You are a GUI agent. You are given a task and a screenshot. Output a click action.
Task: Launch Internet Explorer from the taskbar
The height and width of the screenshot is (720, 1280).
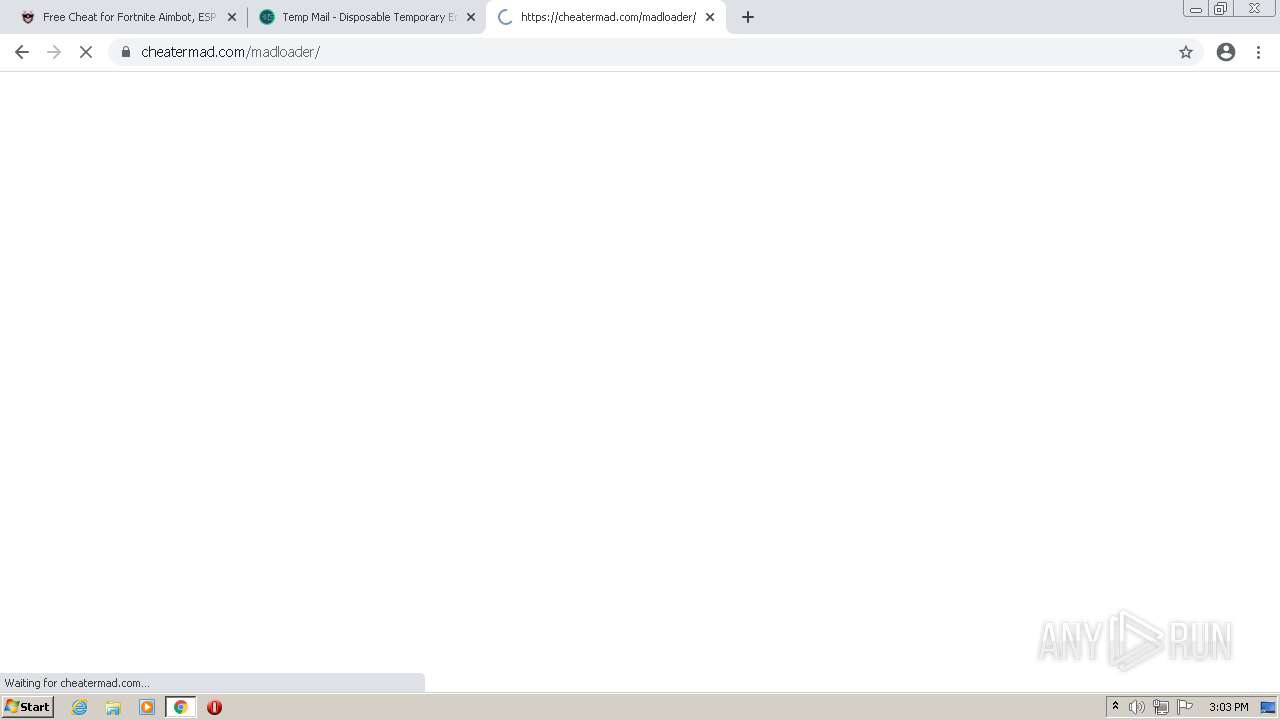[80, 707]
